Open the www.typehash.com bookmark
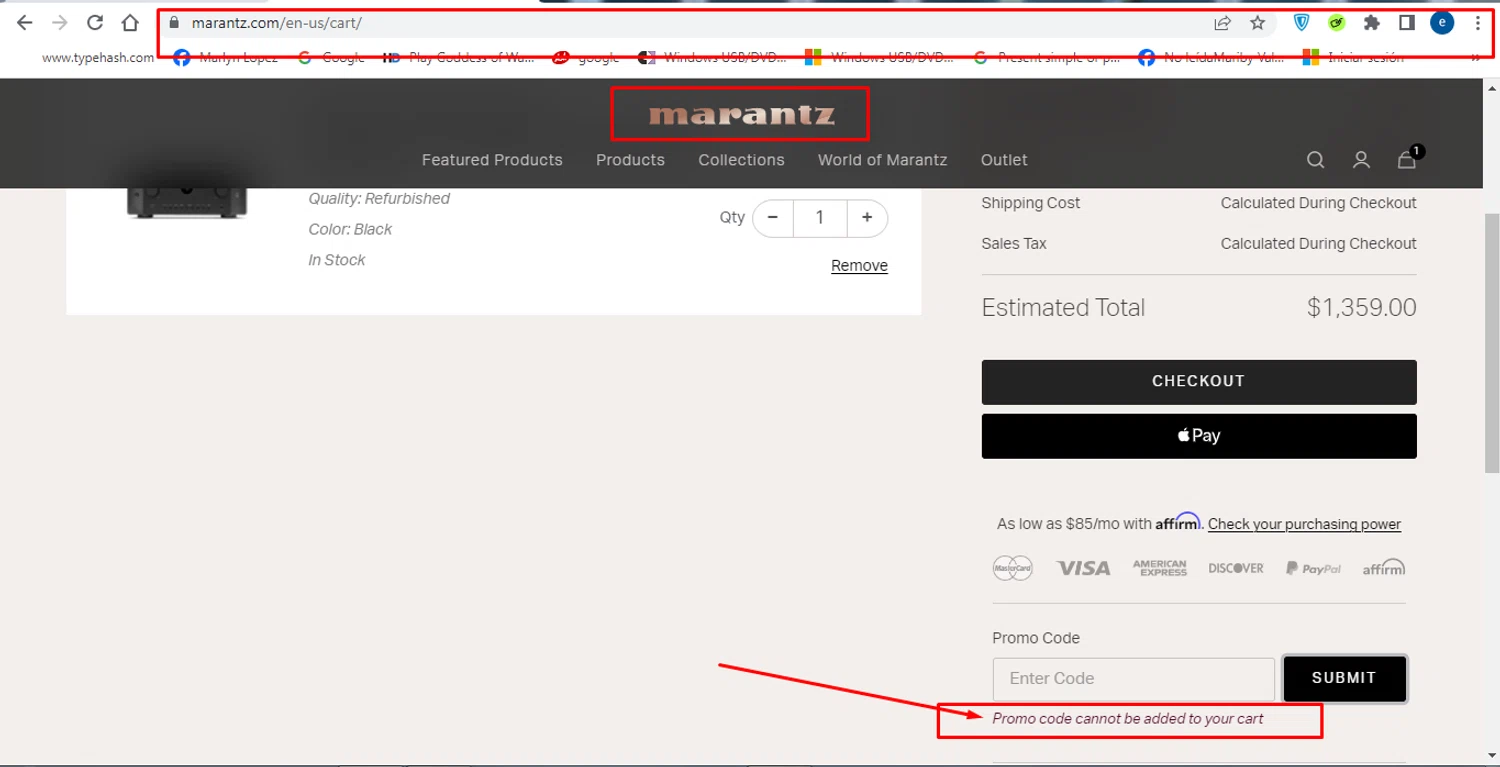This screenshot has height=767, width=1500. point(98,58)
